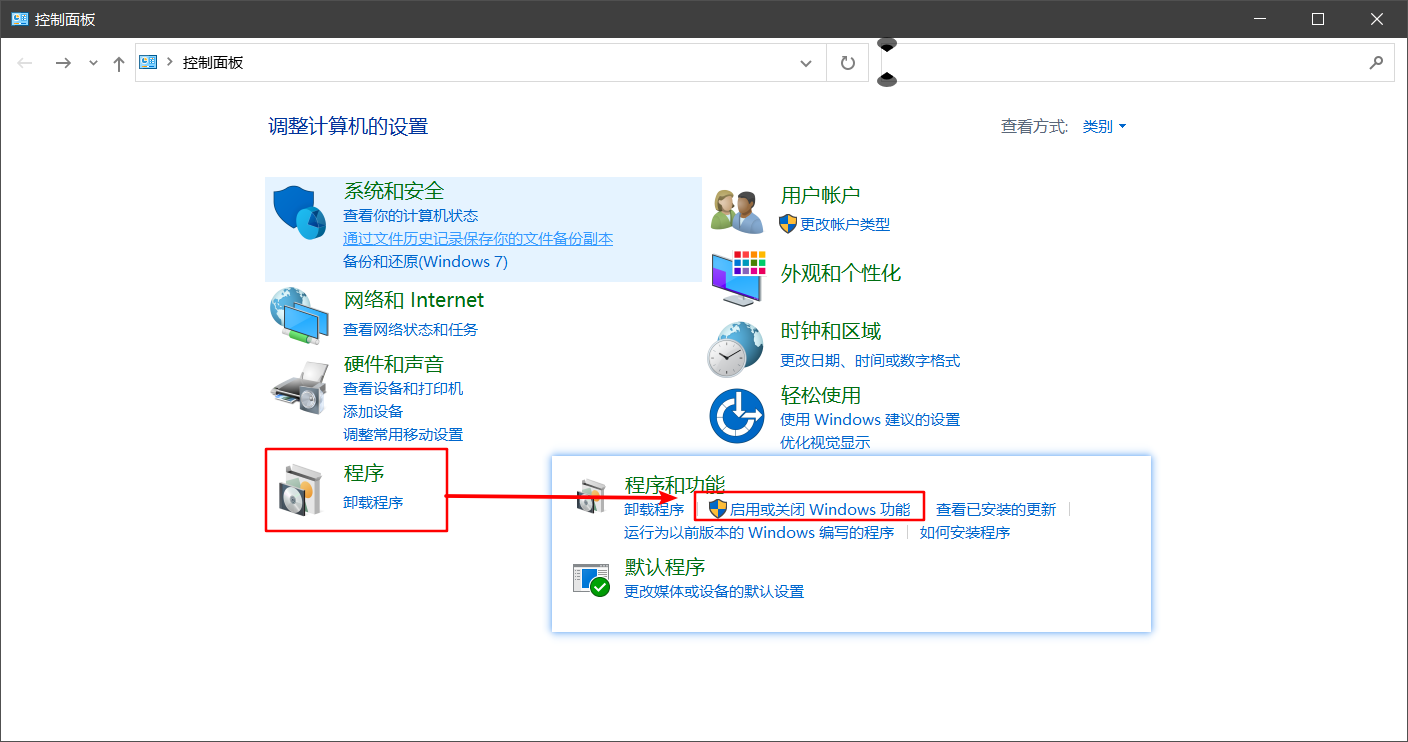Open 备份和还原(Windows 7)
Viewport: 1408px width, 742px height.
[424, 261]
